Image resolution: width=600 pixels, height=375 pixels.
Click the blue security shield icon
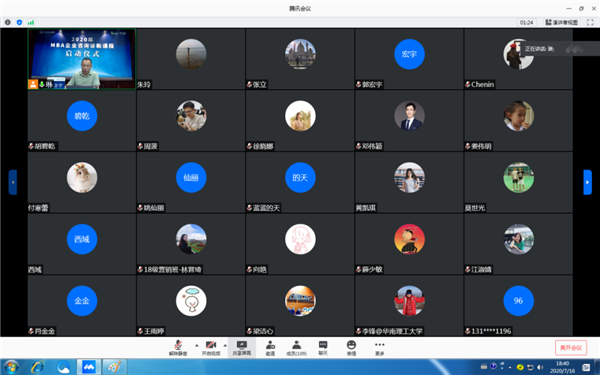click(x=19, y=22)
